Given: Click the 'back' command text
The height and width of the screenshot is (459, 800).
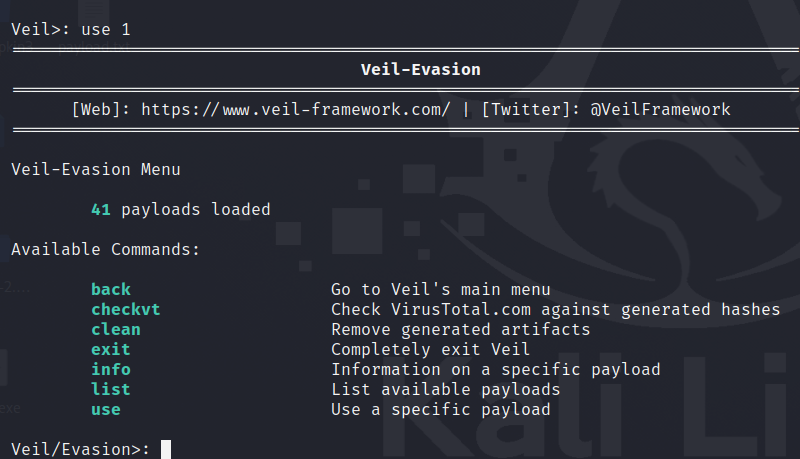Looking at the screenshot, I should 110,290.
